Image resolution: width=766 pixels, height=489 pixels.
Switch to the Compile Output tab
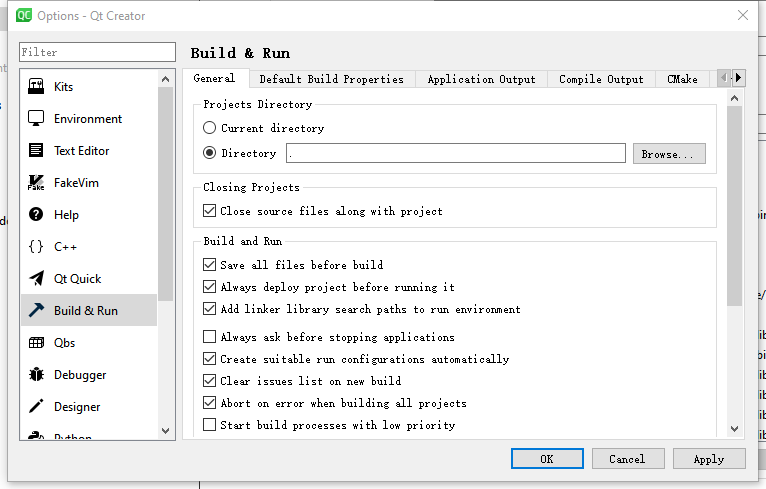point(601,79)
